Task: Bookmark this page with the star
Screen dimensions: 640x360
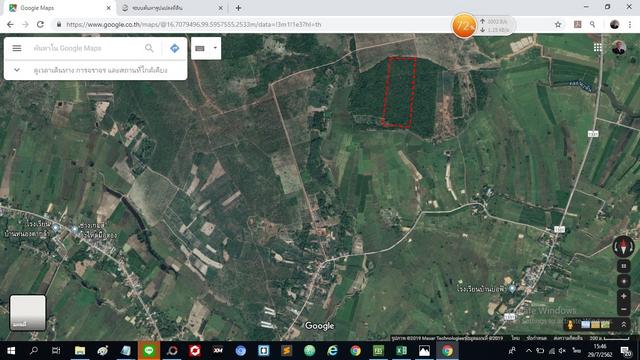Action: (558, 24)
